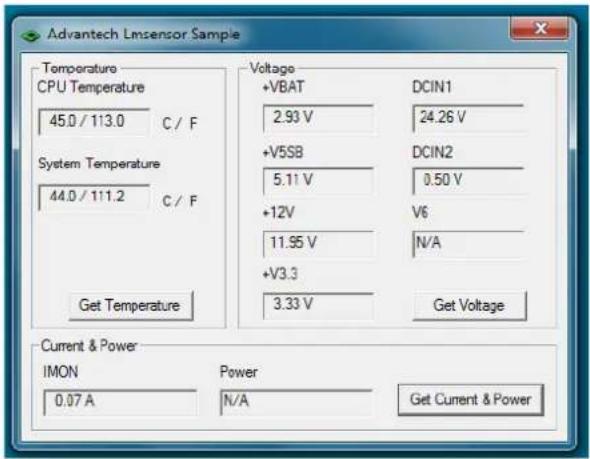Click the CPU Temperature label

[91, 88]
